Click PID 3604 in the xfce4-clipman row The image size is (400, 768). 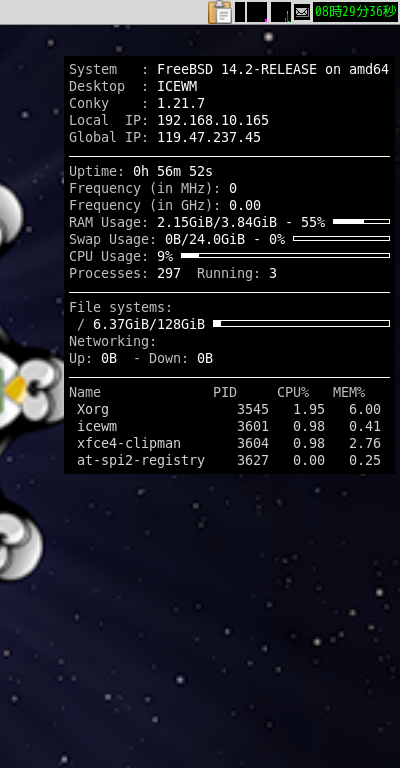click(x=253, y=443)
